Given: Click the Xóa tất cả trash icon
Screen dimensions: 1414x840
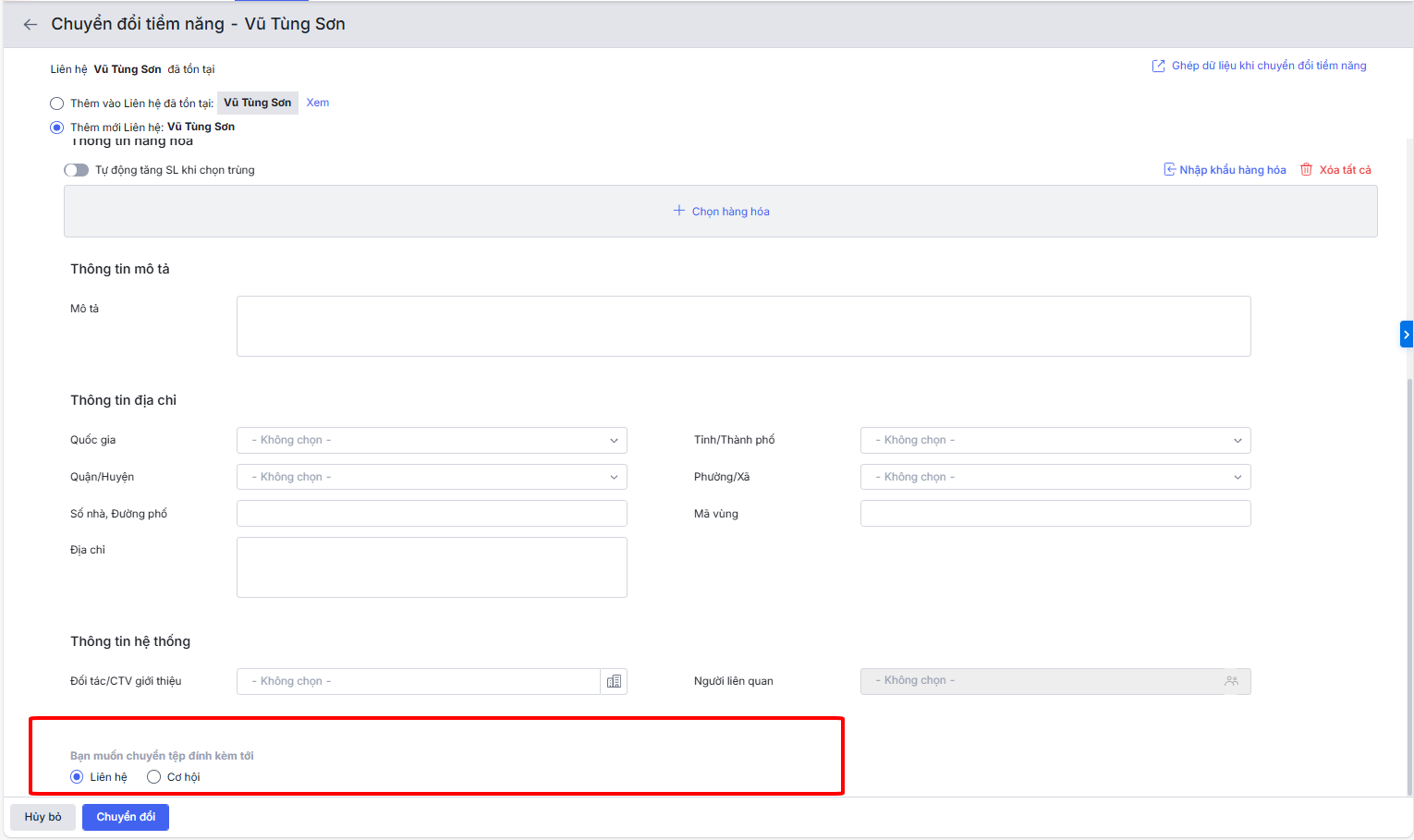Looking at the screenshot, I should 1306,170.
